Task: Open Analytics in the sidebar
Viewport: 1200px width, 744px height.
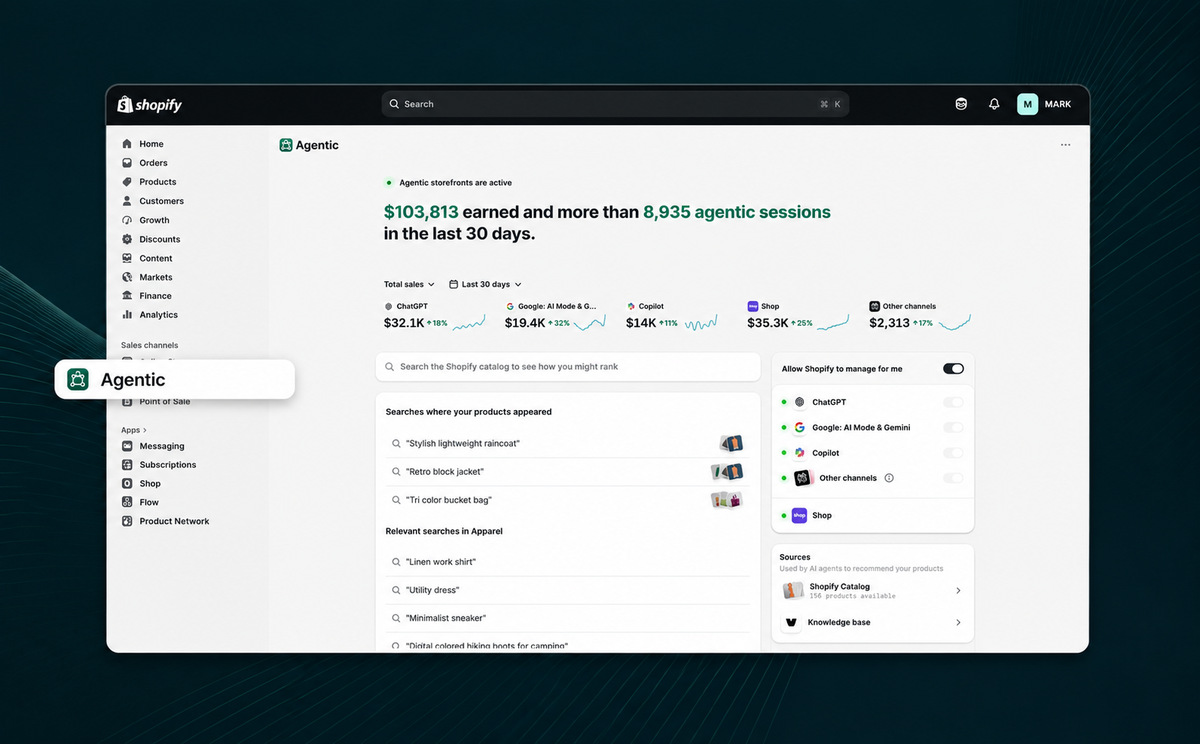Action: click(159, 314)
